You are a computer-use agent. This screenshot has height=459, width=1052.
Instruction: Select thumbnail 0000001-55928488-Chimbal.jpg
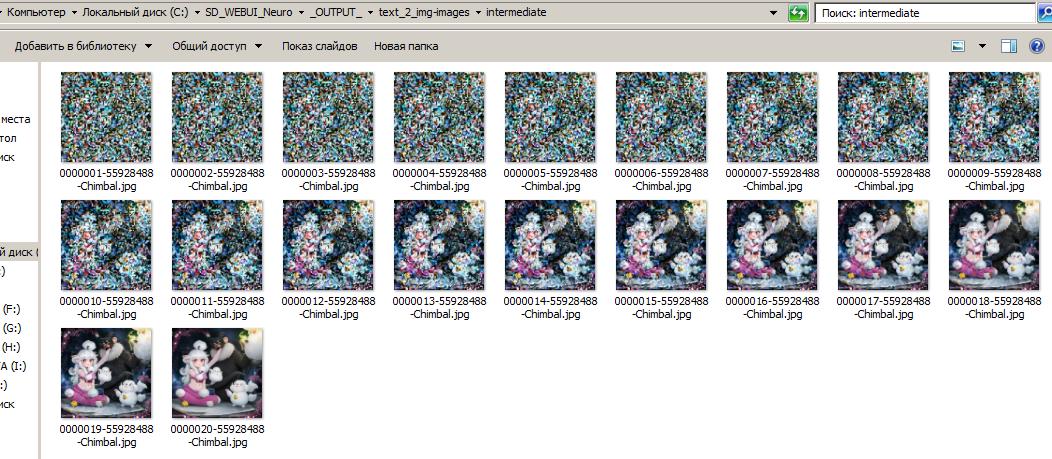click(x=106, y=117)
